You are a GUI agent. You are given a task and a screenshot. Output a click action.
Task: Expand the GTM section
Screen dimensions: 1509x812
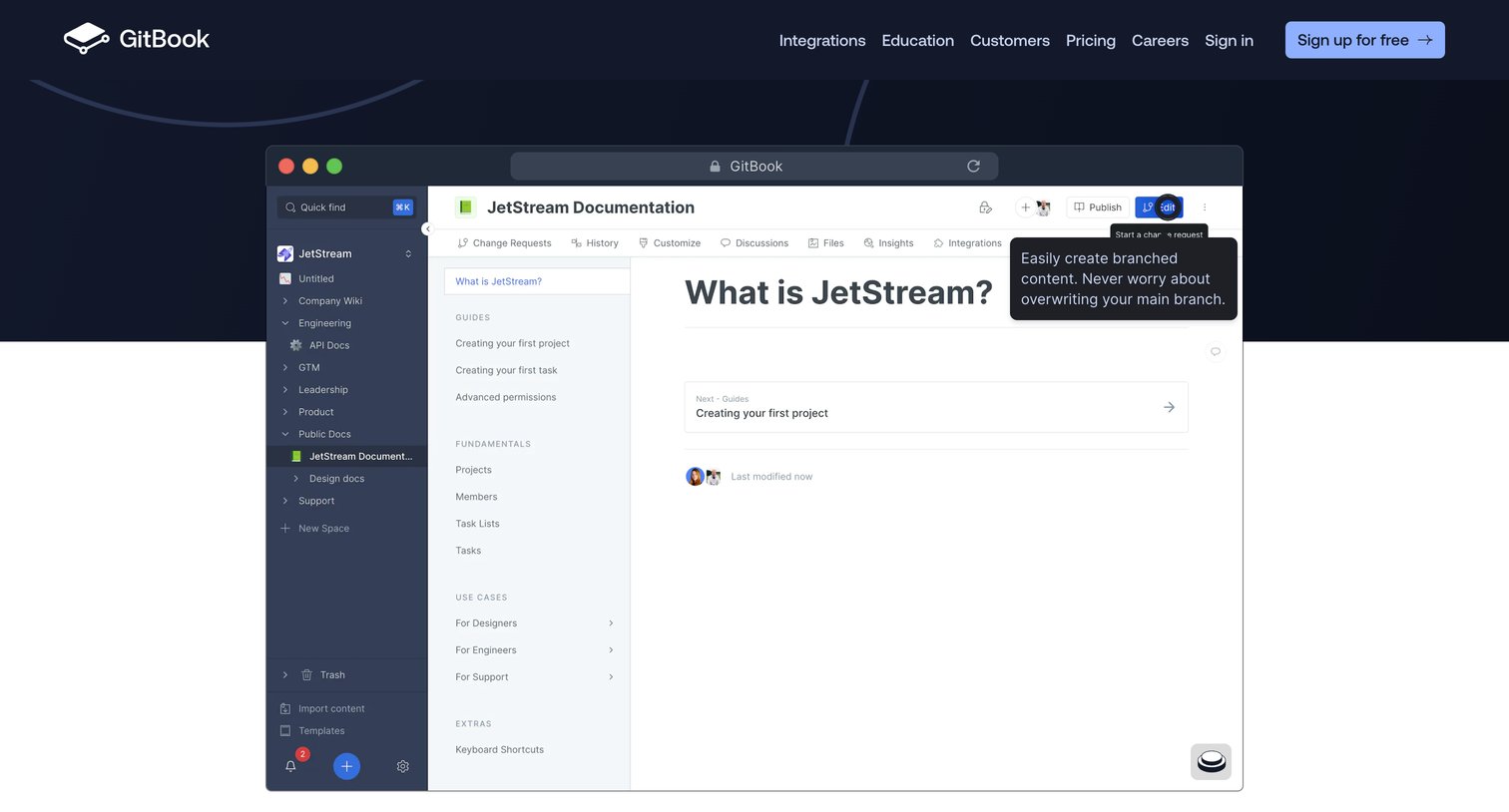coord(285,368)
